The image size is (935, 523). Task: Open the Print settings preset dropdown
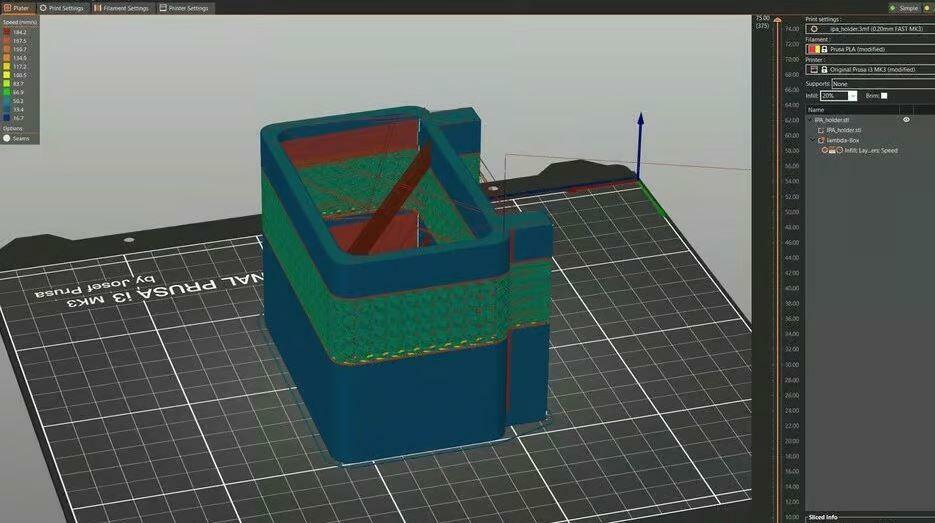click(x=870, y=29)
